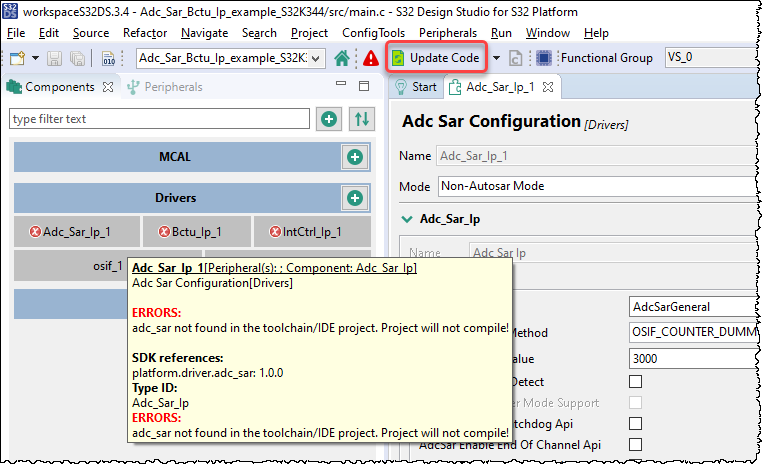
Task: Click the plus button in the Drivers header
Action: (x=355, y=198)
